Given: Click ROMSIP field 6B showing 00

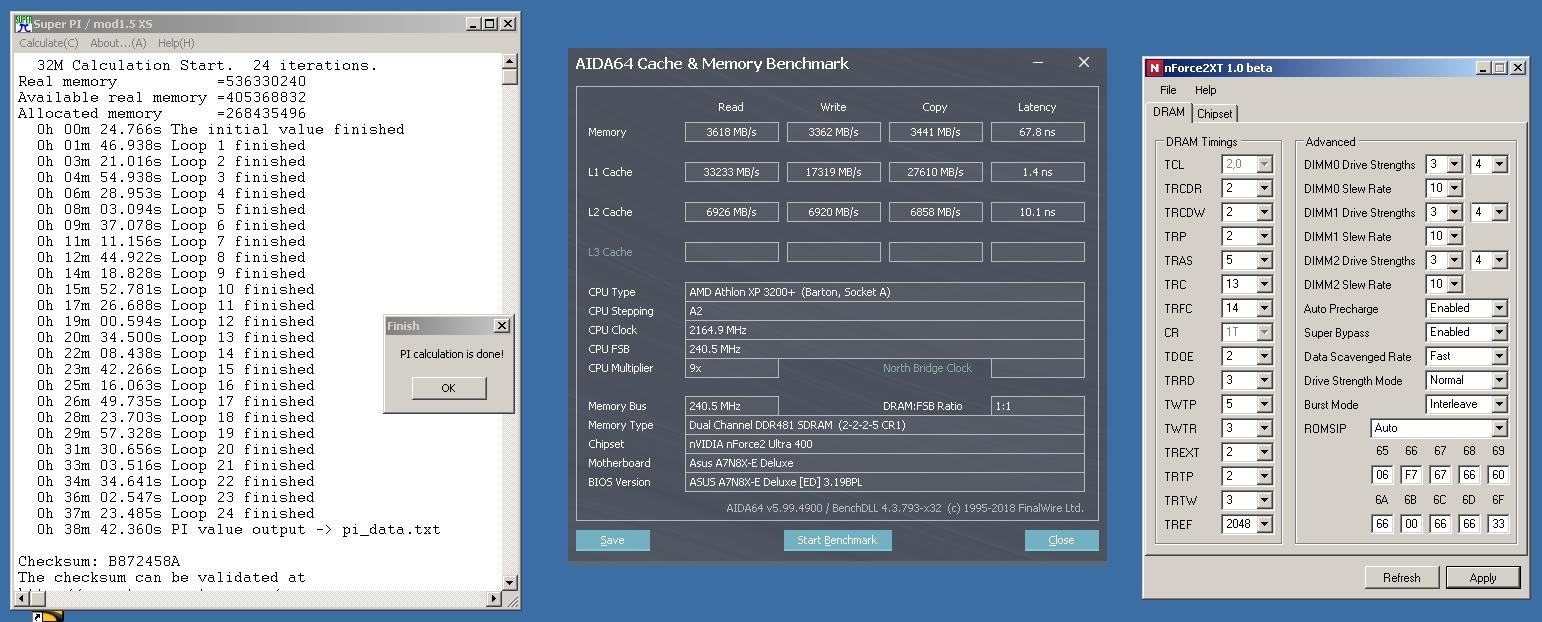Looking at the screenshot, I should (1411, 524).
